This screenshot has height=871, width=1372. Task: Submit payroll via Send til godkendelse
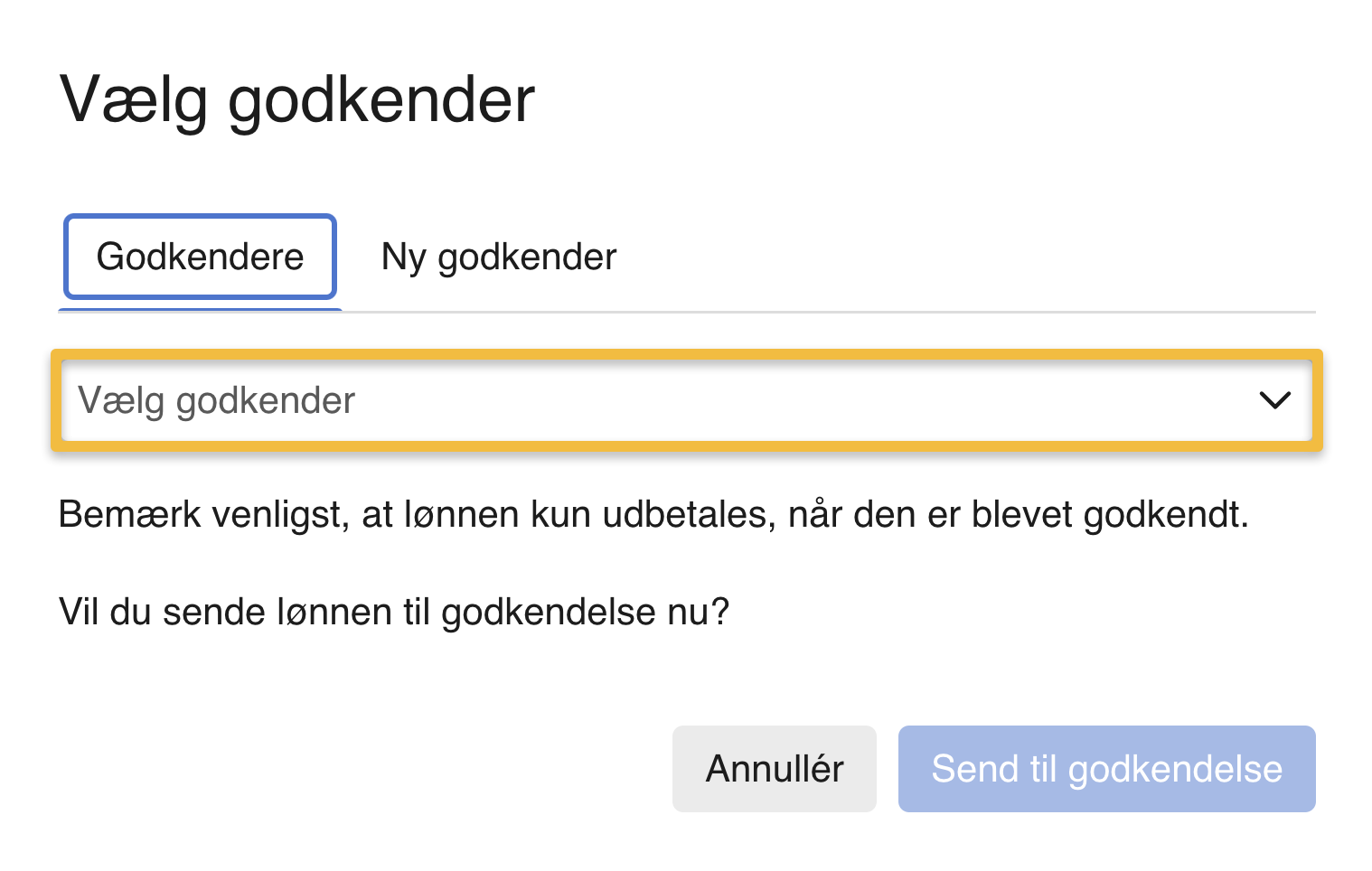pyautogui.click(x=1106, y=769)
